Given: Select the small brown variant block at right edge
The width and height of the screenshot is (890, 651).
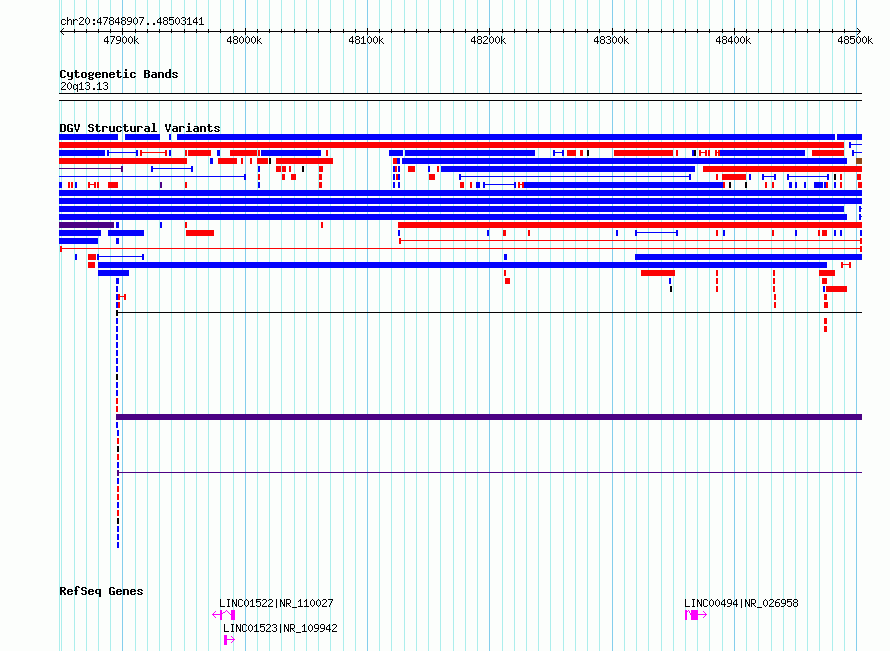Looking at the screenshot, I should 859,161.
